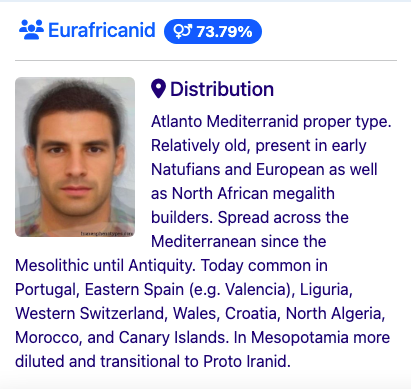Open the composite face thumbnail image
This screenshot has height=389, width=411.
(x=75, y=157)
